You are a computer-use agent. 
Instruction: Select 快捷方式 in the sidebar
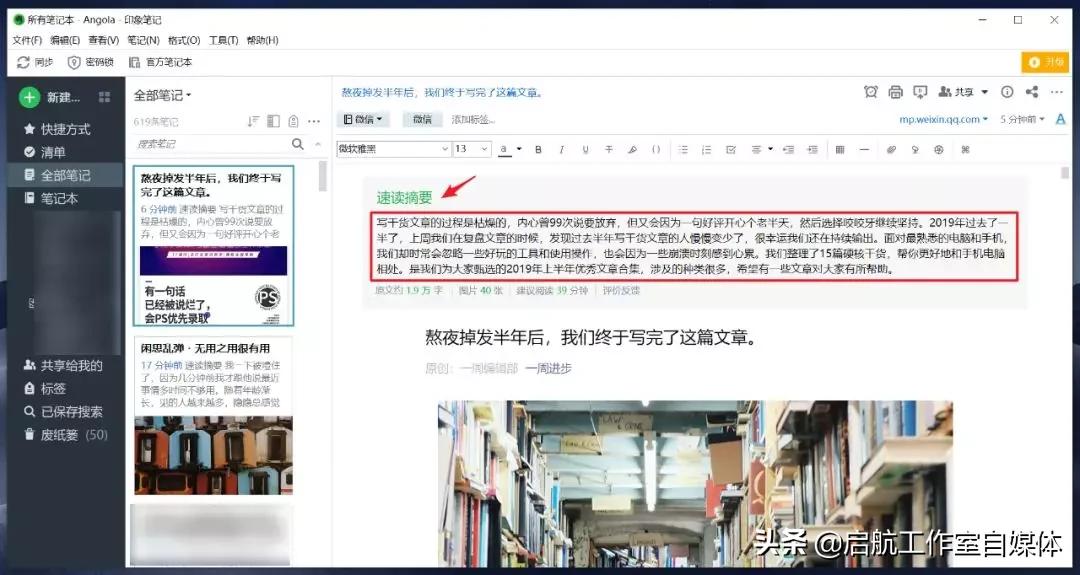65,129
